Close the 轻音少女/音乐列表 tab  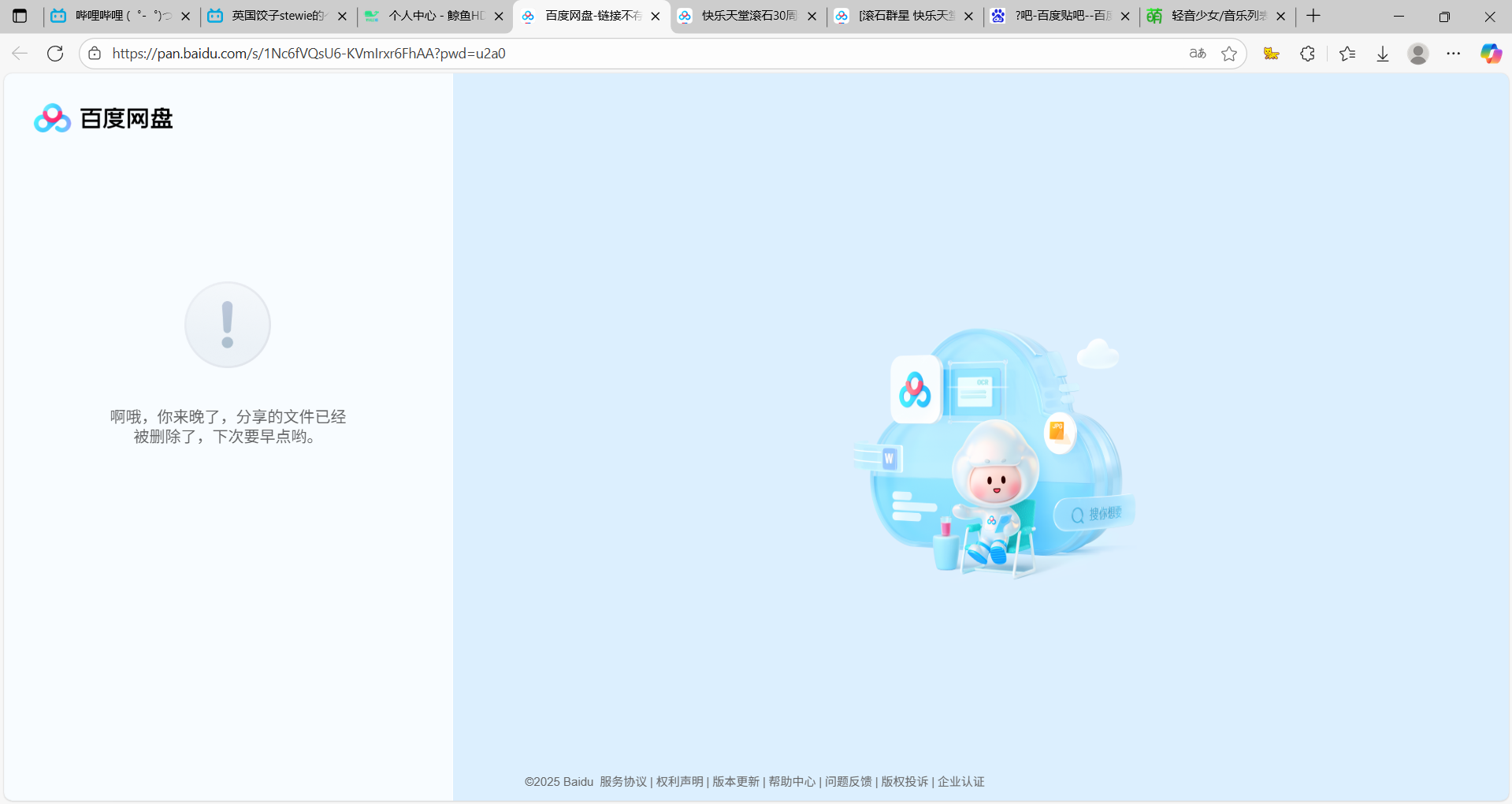[1280, 16]
